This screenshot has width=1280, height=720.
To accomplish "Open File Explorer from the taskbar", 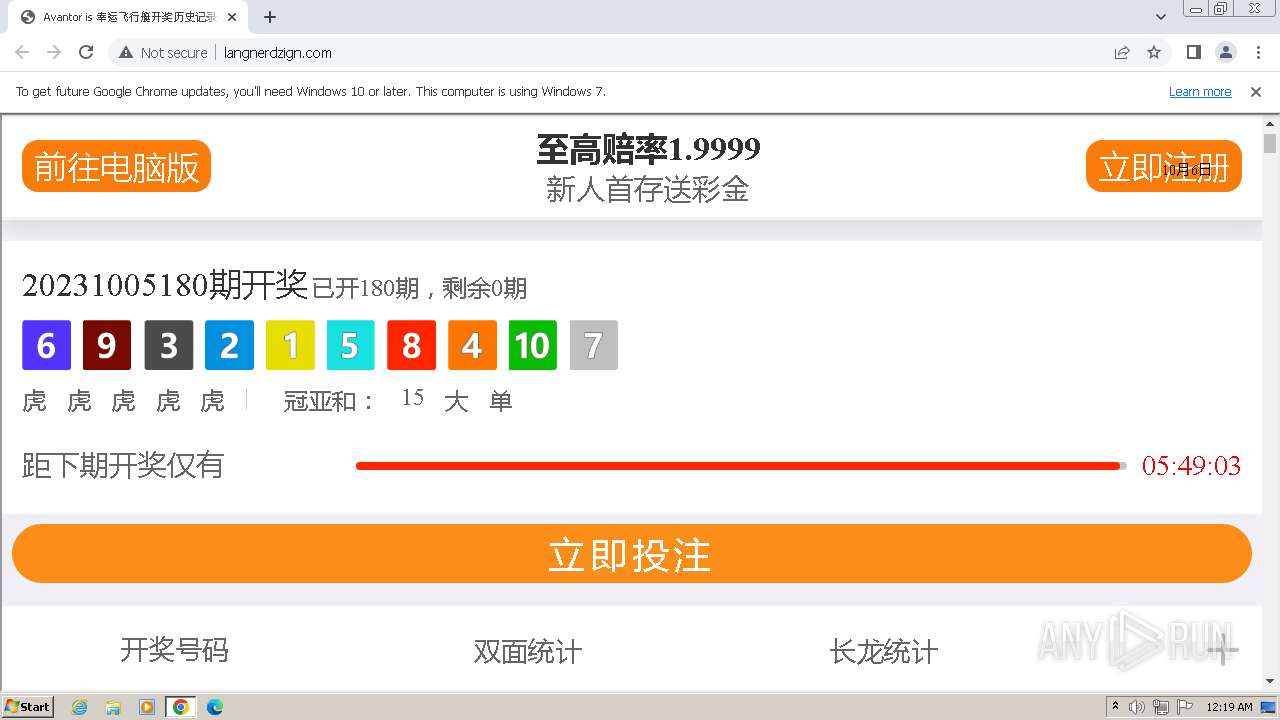I will point(113,707).
